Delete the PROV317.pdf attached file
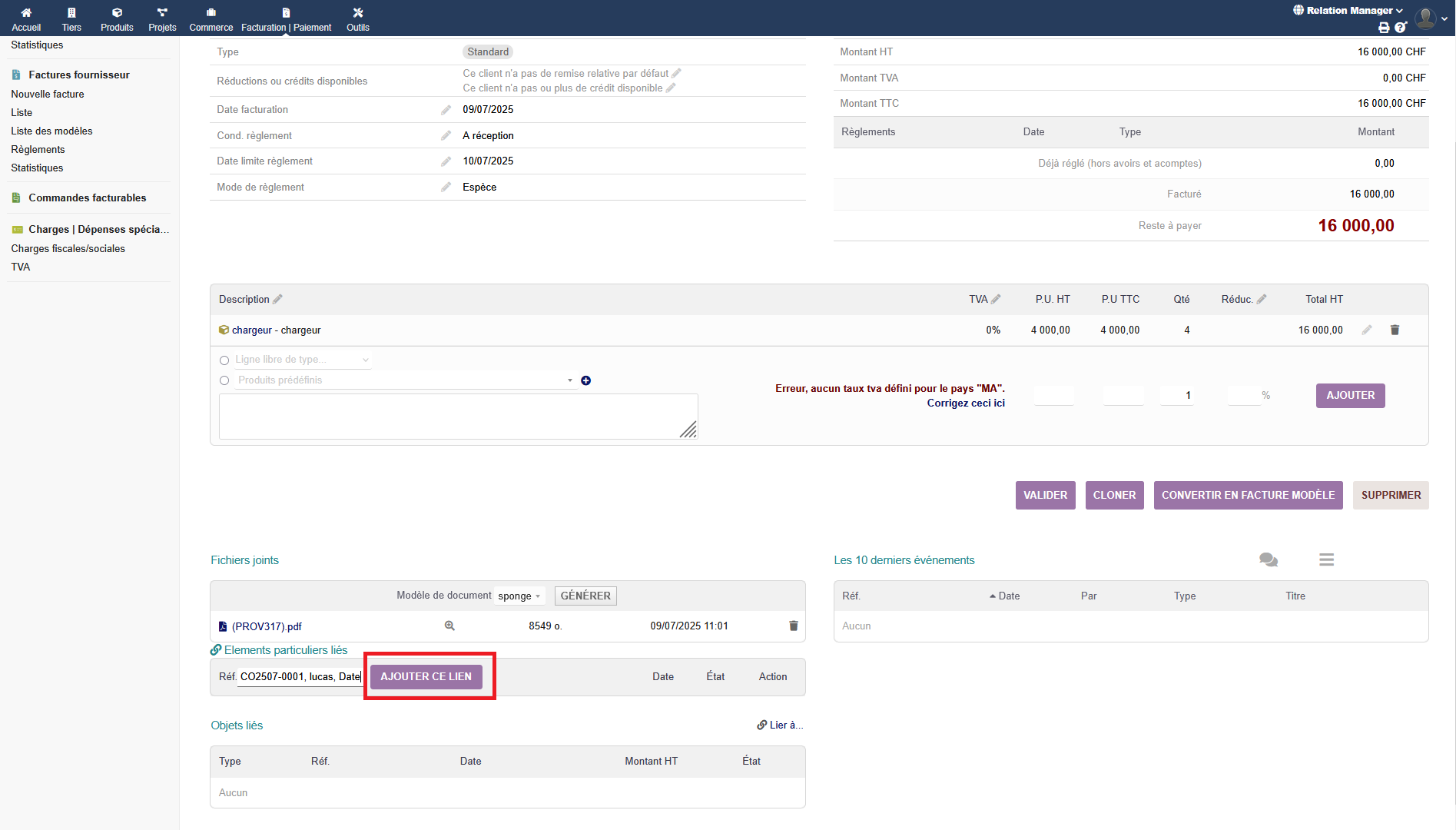 click(793, 626)
